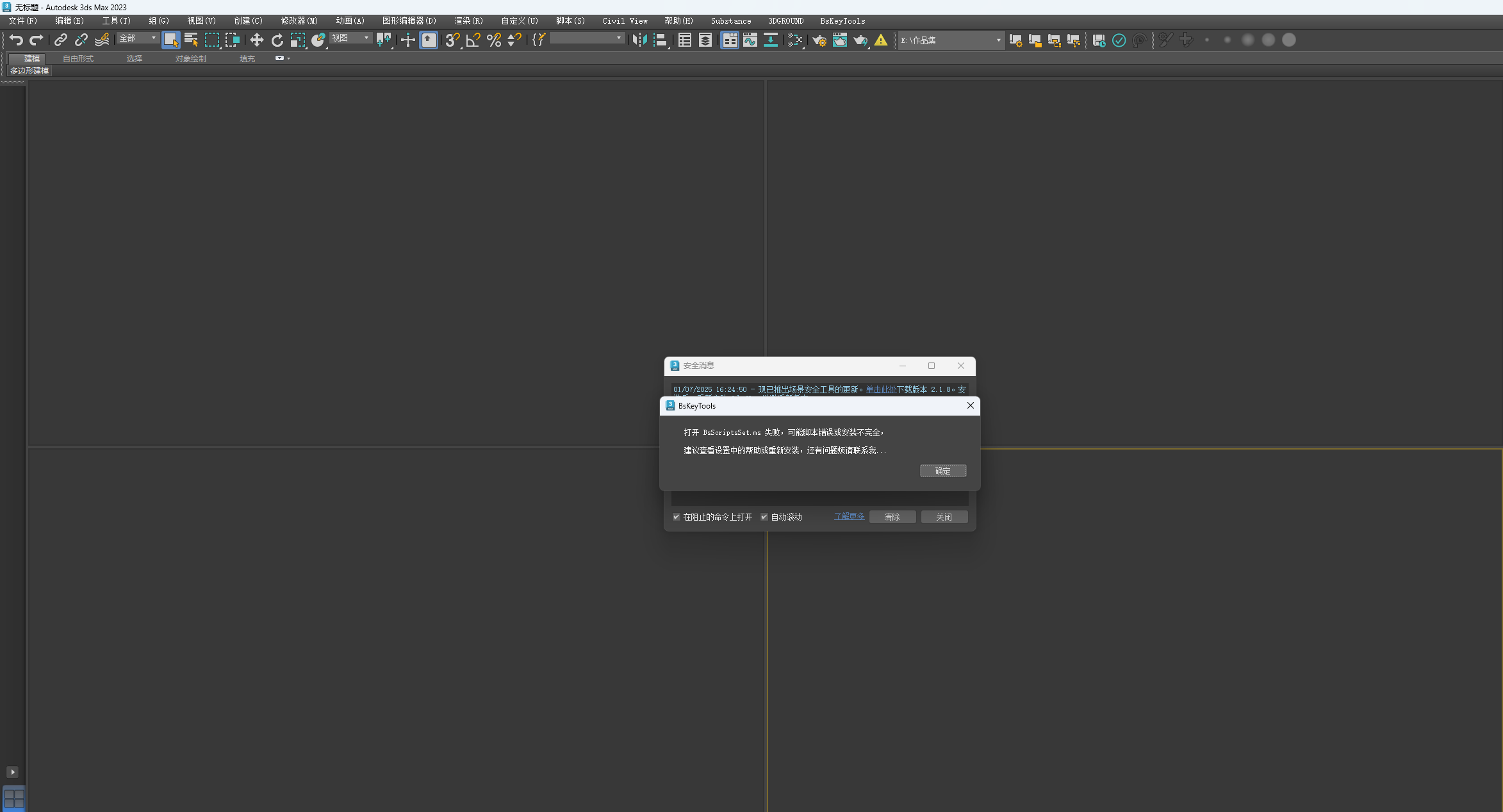
Task: Open Edit Named Selection Sets icon
Action: click(x=539, y=40)
